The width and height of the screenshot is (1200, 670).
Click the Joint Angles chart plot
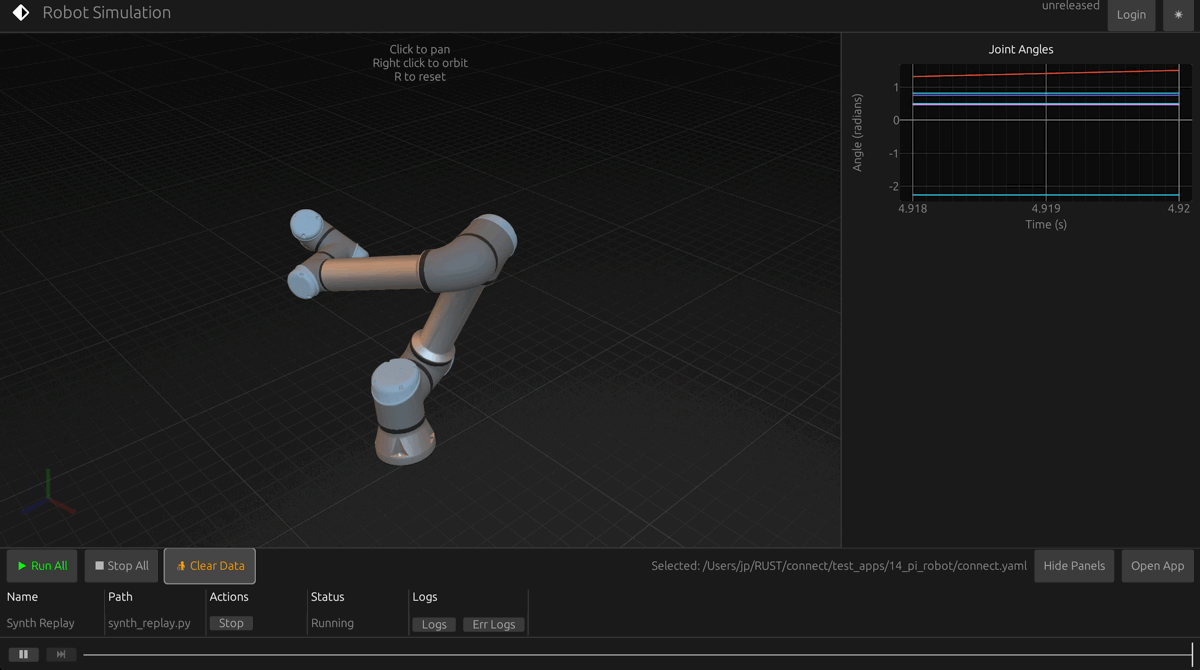pos(1046,131)
